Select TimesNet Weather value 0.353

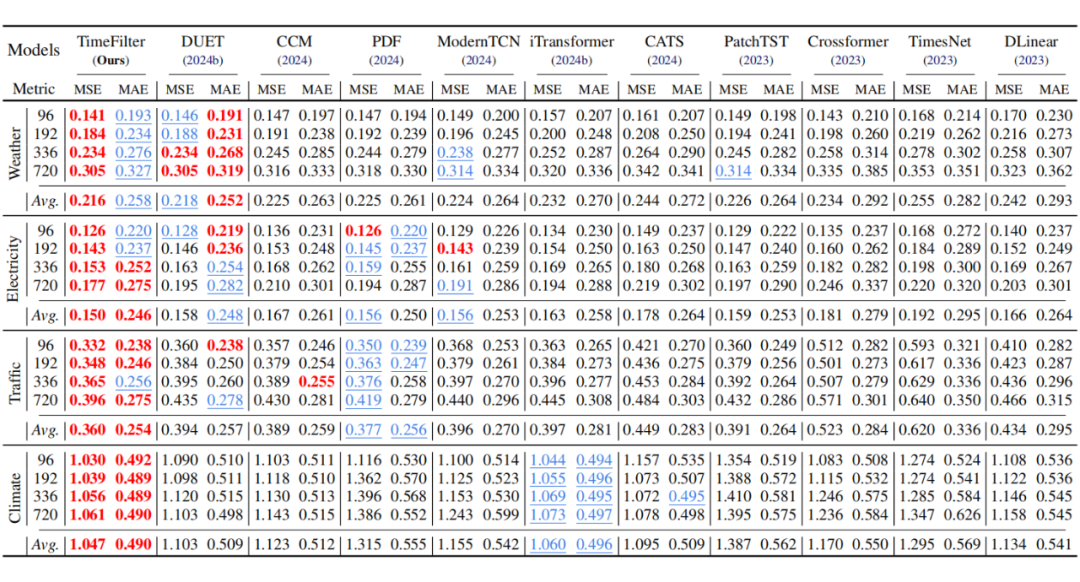point(917,171)
